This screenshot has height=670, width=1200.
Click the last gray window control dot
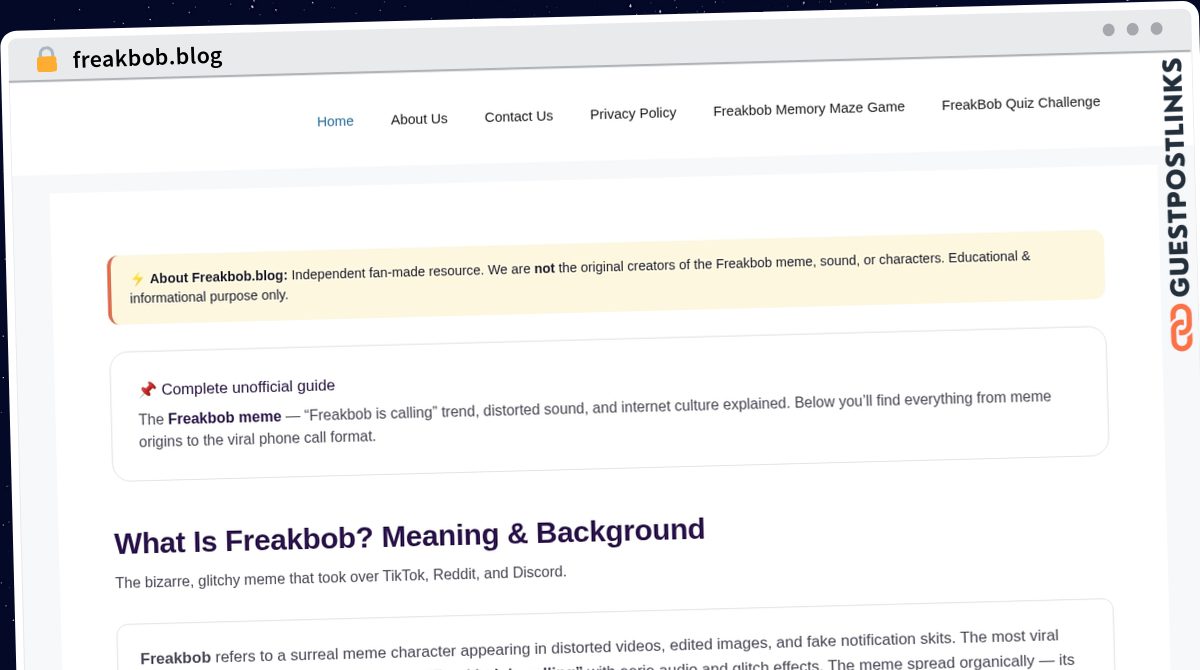(1156, 29)
